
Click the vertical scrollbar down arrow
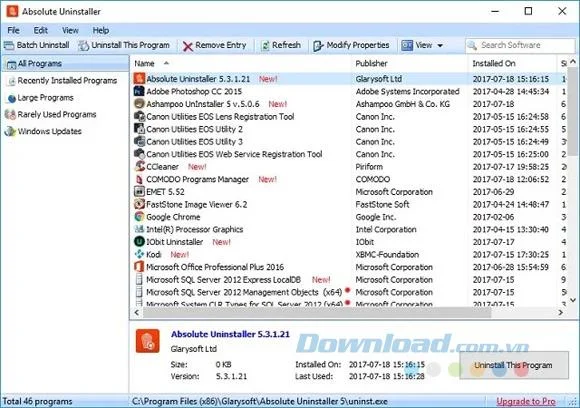573,300
